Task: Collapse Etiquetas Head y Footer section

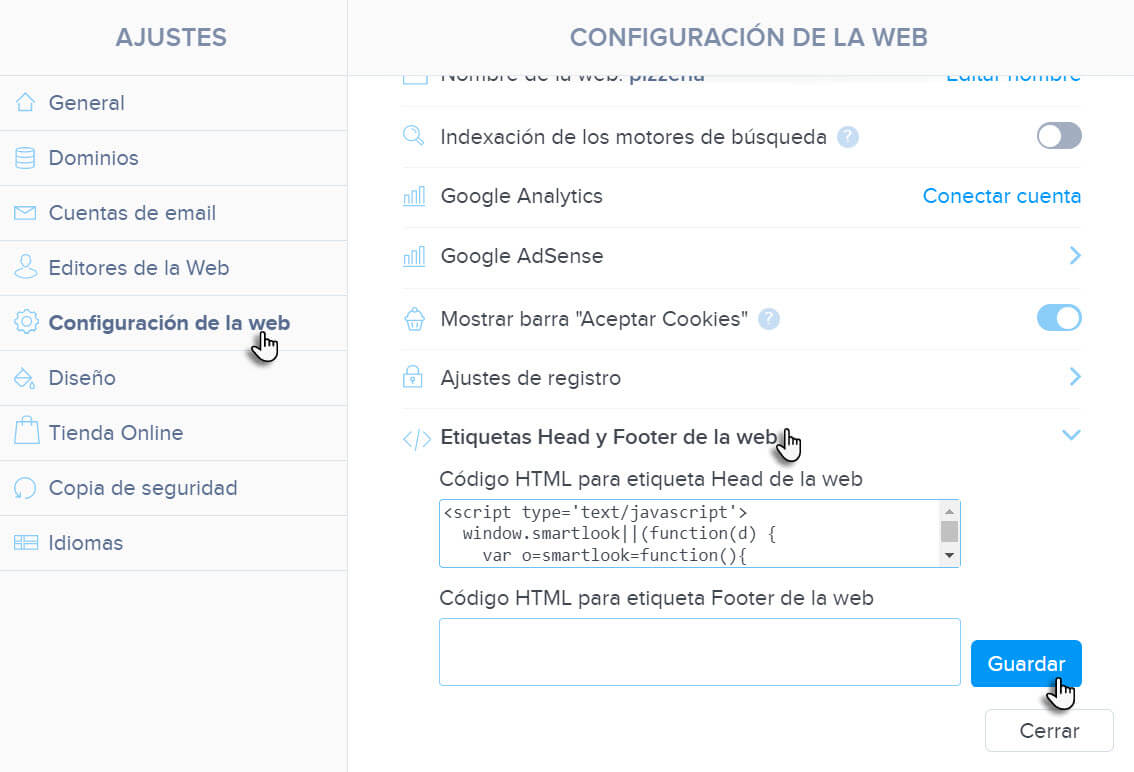Action: pos(1071,435)
